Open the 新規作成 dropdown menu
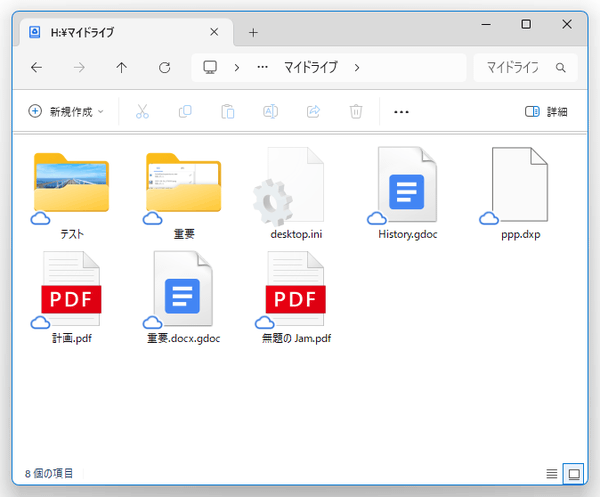Image resolution: width=600 pixels, height=497 pixels. (x=66, y=112)
